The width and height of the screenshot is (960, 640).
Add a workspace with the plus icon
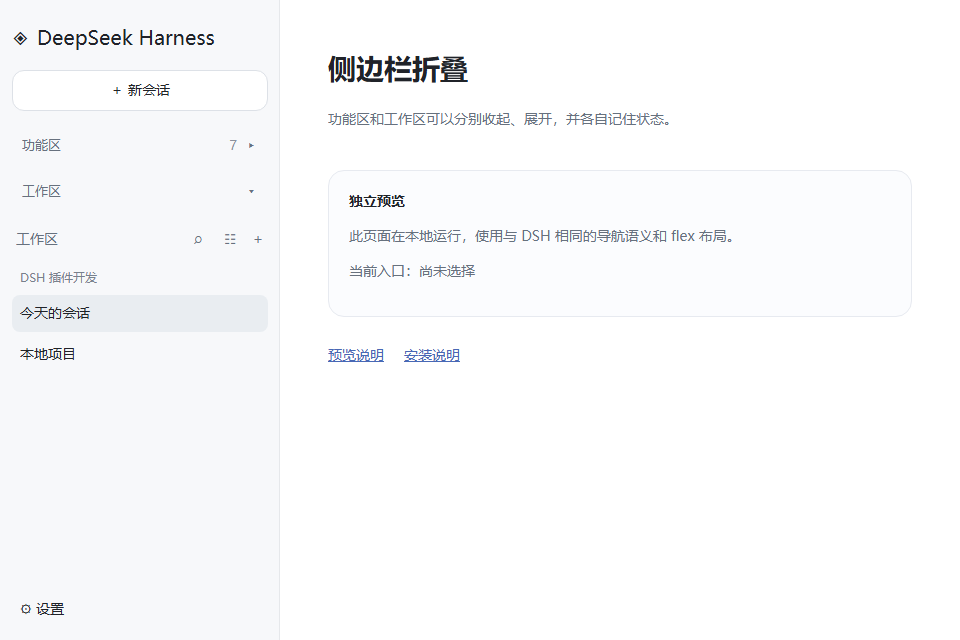tap(258, 239)
